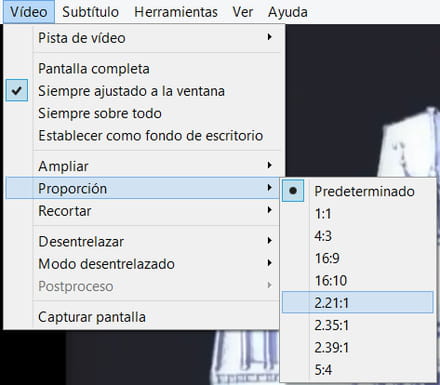This screenshot has width=440, height=385.
Task: Open the Herramientas menu
Action: [176, 12]
